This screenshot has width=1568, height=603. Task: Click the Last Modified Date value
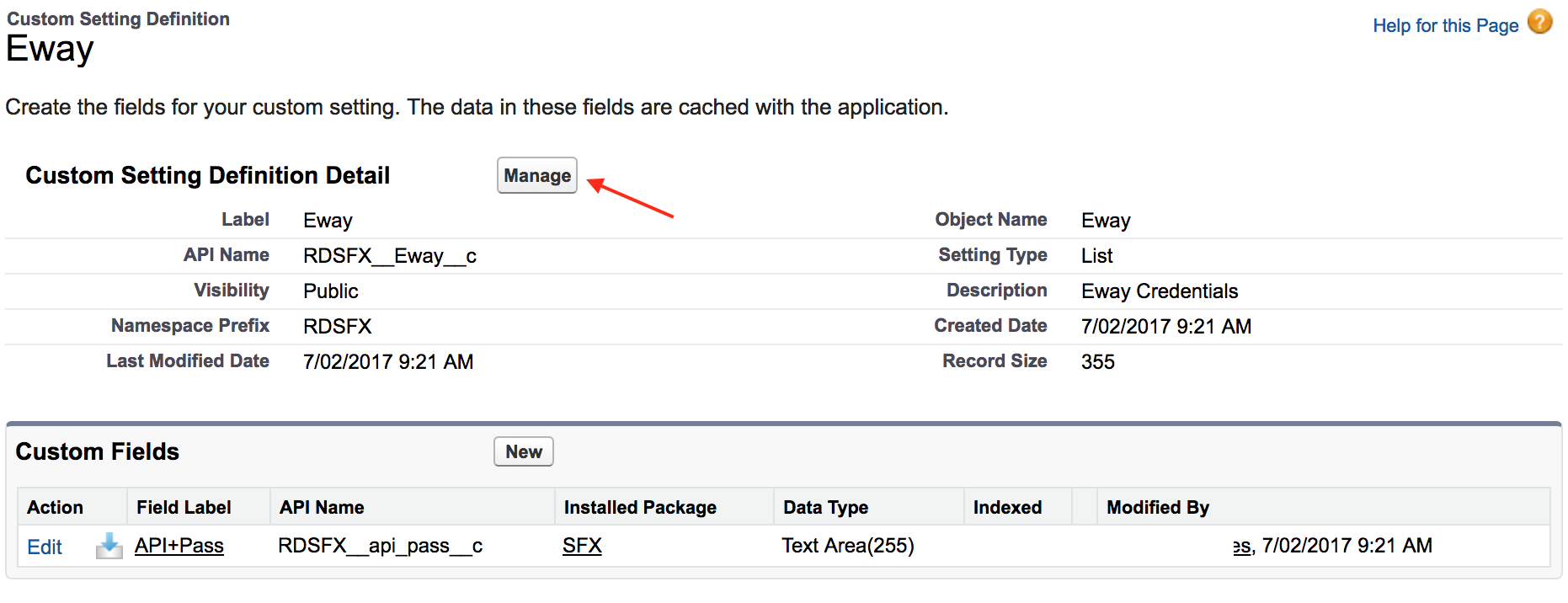(388, 362)
